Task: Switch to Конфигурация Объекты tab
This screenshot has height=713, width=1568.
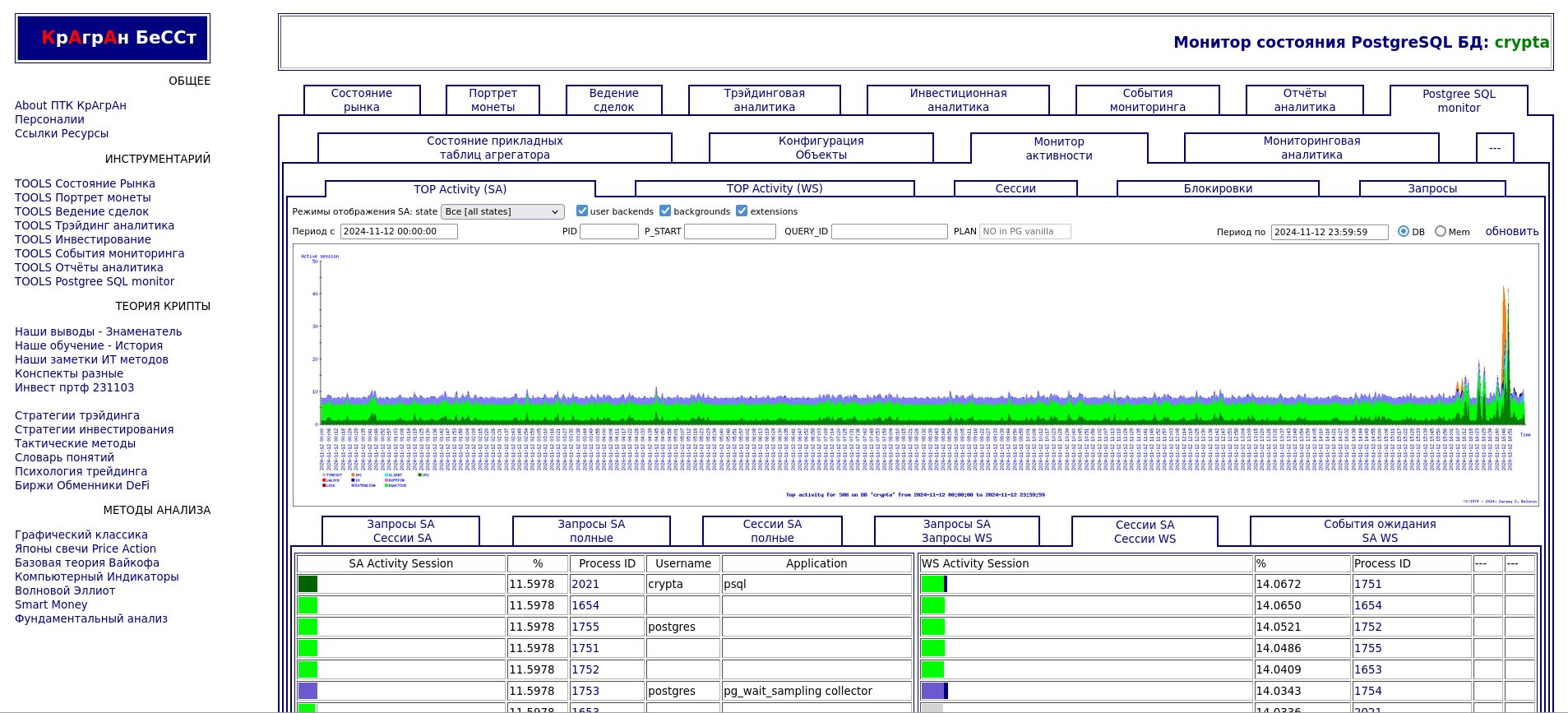Action: tap(821, 148)
